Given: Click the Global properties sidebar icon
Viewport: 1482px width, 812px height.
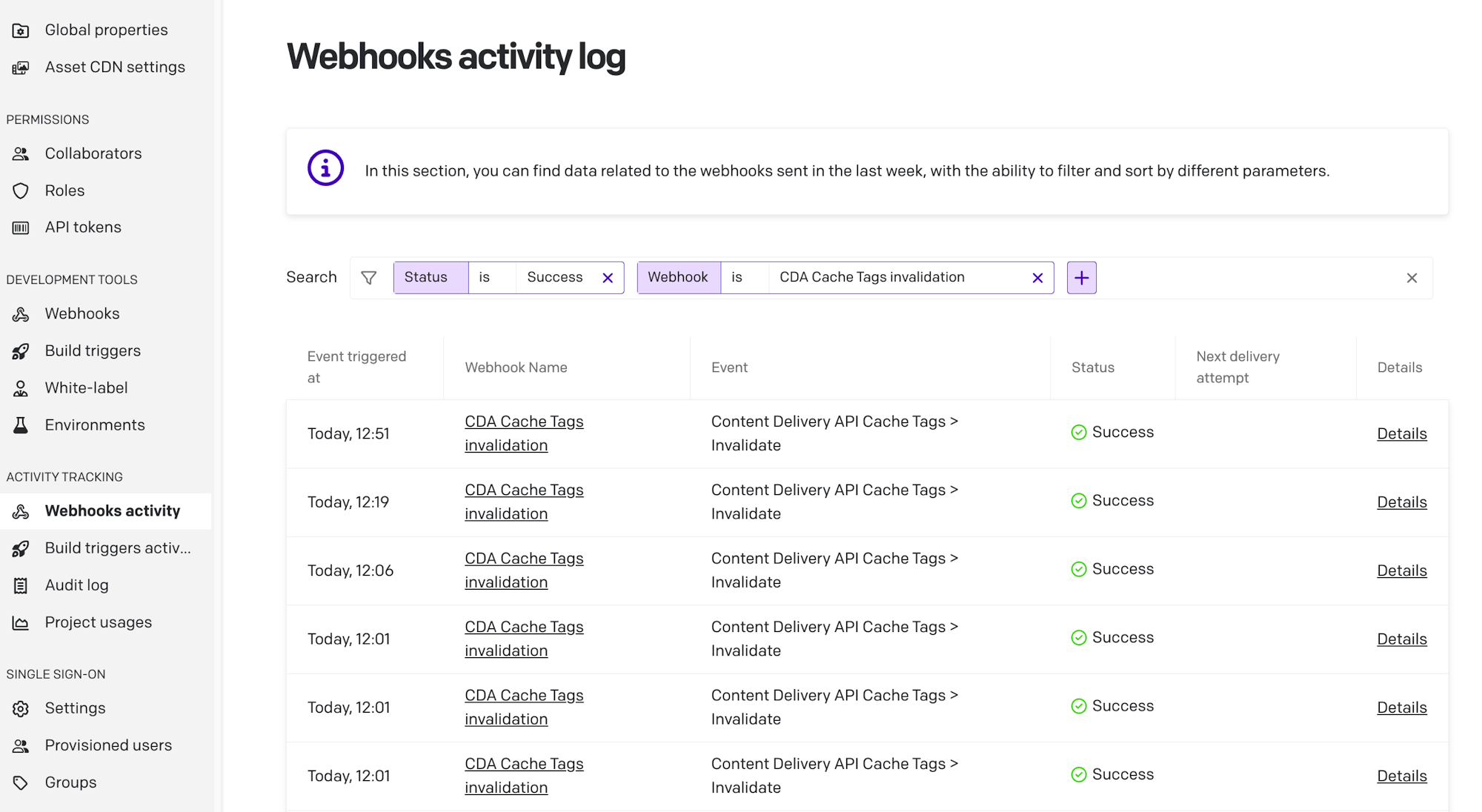Looking at the screenshot, I should pyautogui.click(x=21, y=30).
